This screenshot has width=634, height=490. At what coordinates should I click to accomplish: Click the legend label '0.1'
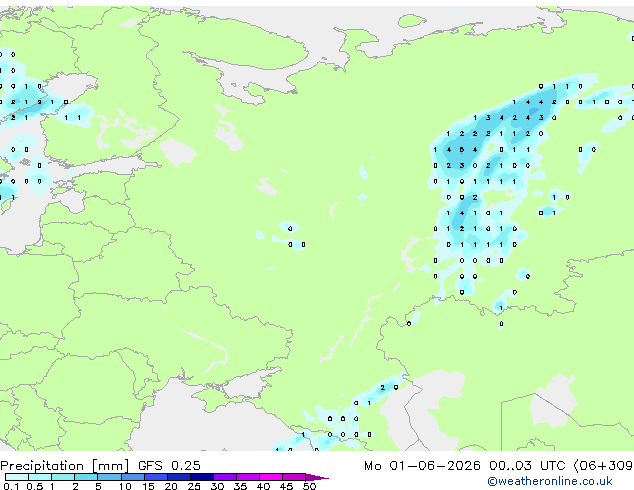(11, 486)
